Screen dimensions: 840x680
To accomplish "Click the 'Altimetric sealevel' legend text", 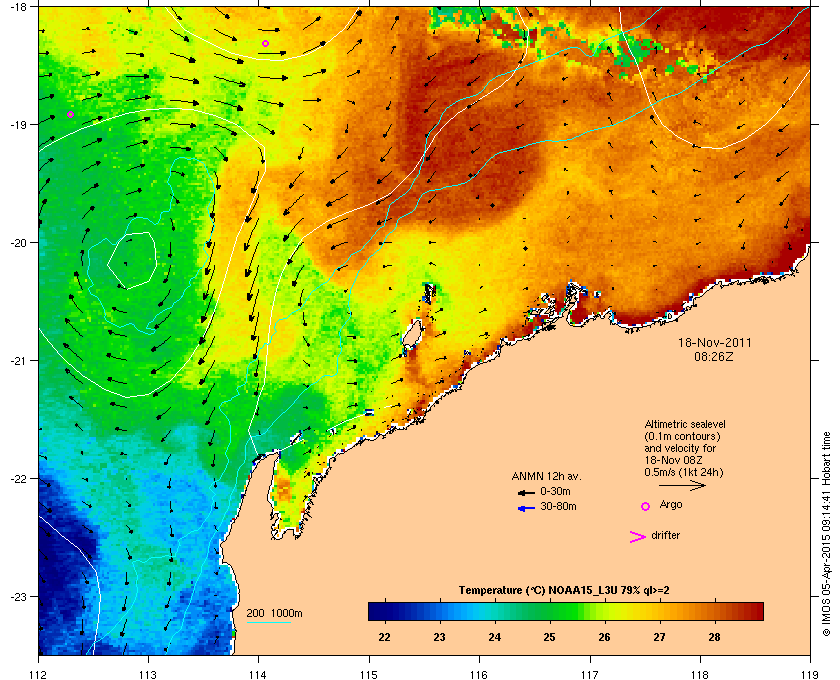I will [x=685, y=424].
